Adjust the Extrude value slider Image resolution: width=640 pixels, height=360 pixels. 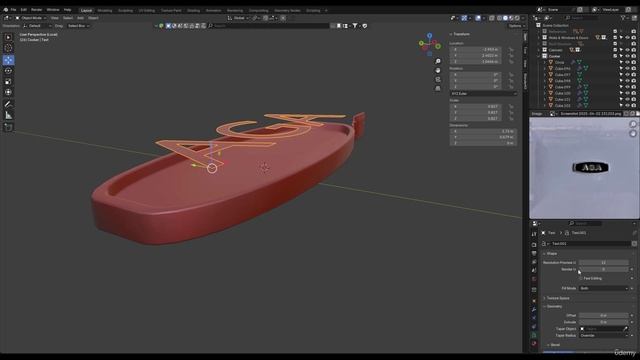[x=604, y=322]
